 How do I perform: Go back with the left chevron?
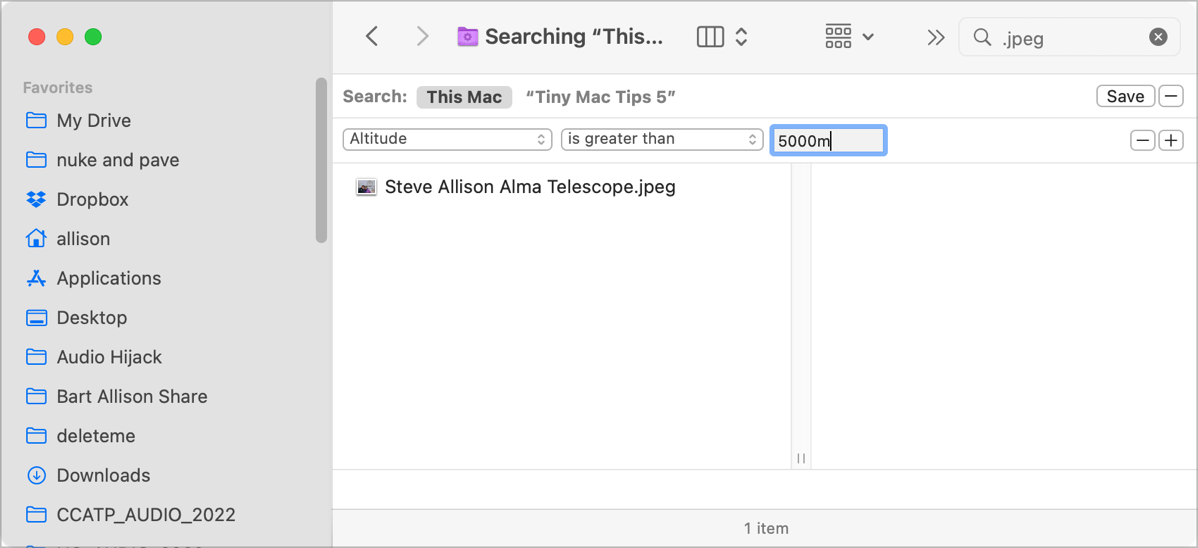(372, 37)
